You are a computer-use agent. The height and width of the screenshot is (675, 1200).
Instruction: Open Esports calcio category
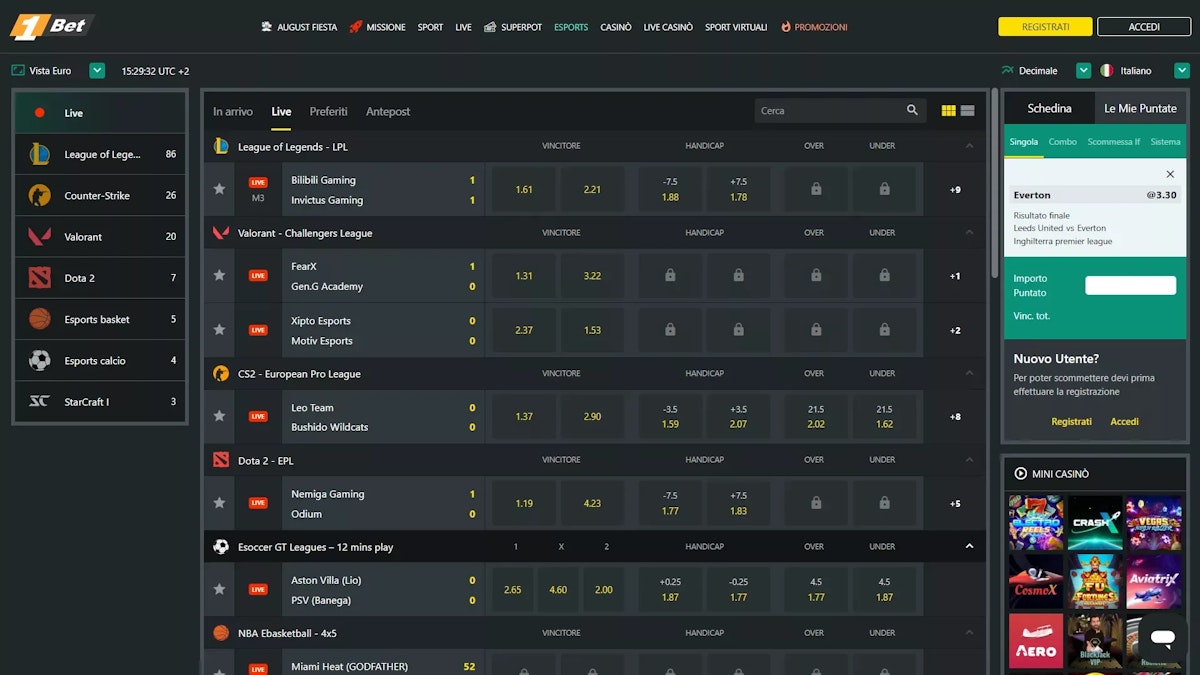[100, 360]
